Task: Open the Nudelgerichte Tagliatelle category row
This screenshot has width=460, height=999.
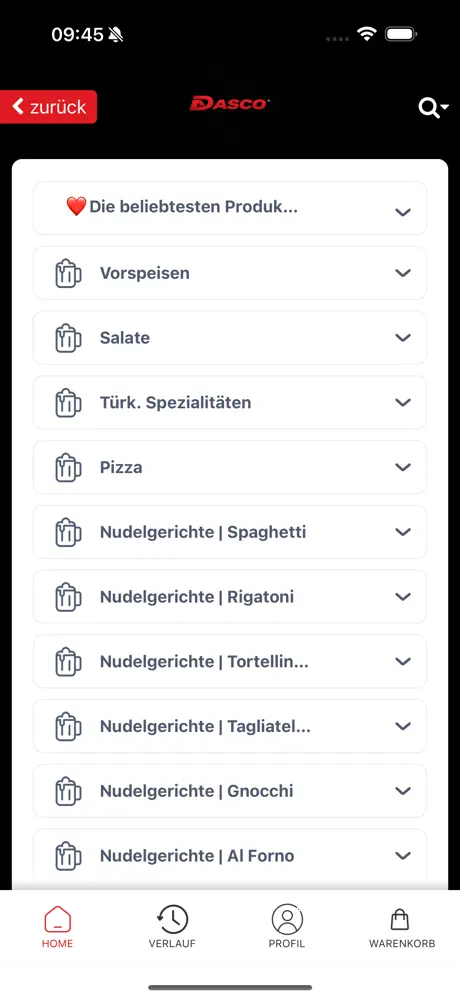Action: pyautogui.click(x=230, y=726)
